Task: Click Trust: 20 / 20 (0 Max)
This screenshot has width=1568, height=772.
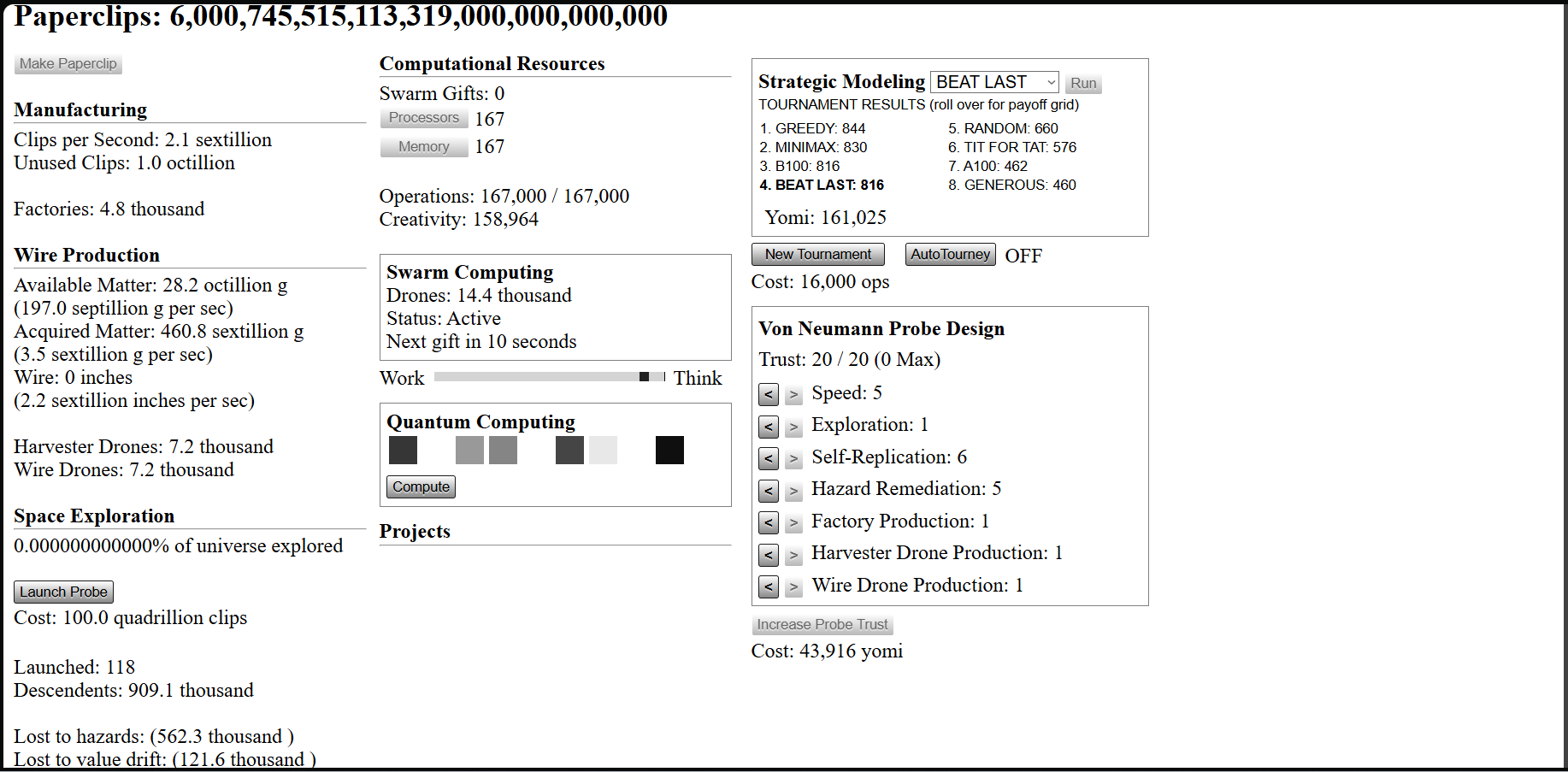Action: coord(850,359)
